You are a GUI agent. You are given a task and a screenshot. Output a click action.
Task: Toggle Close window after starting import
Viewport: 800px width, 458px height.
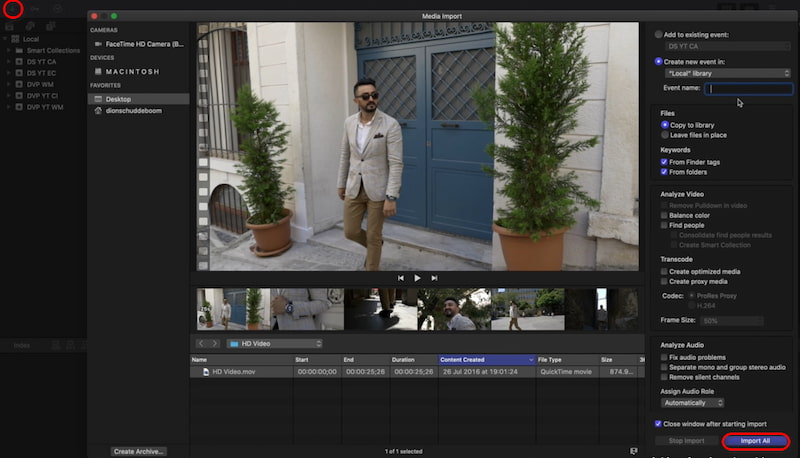click(658, 424)
